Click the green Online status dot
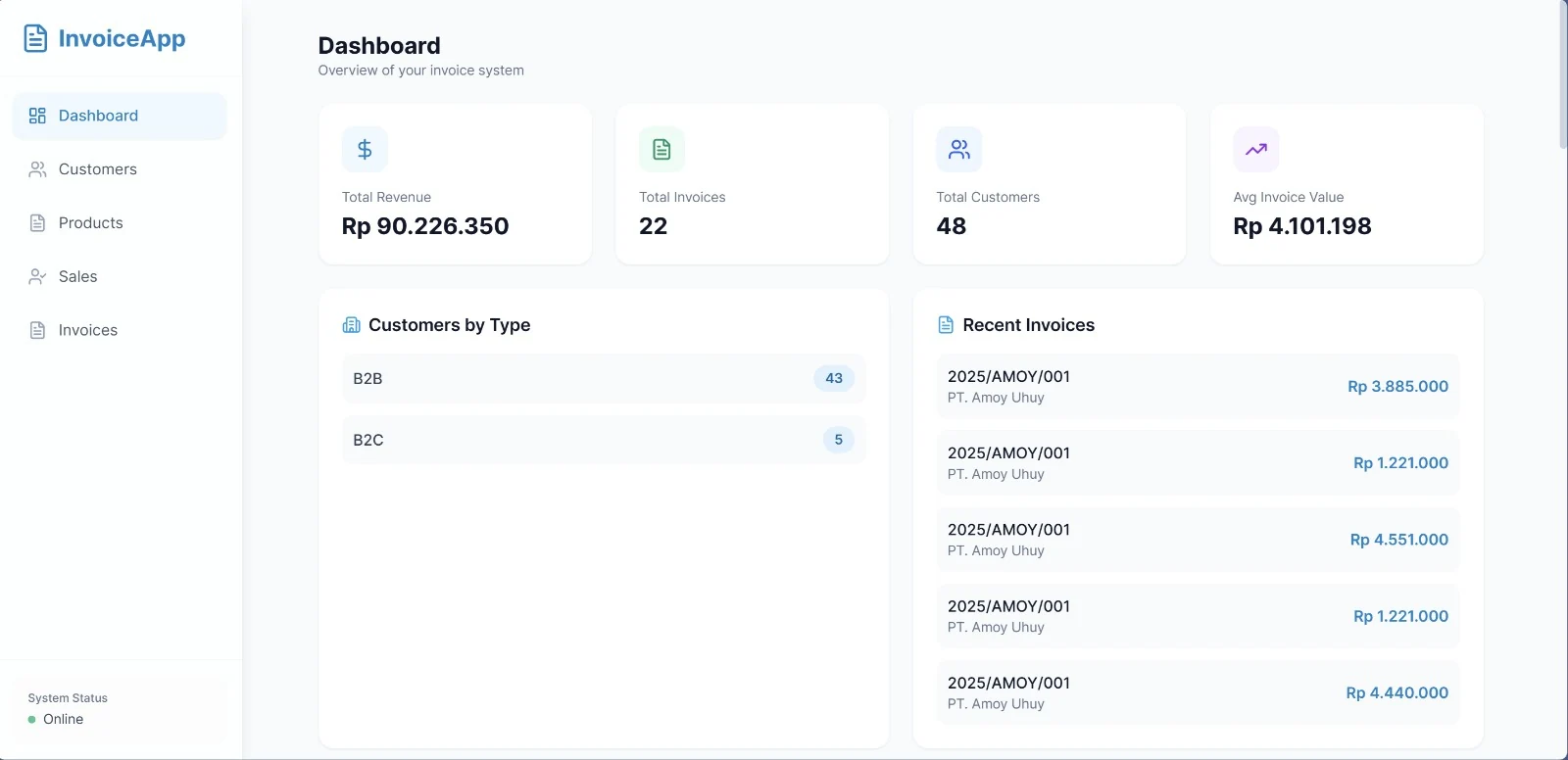 [32, 719]
